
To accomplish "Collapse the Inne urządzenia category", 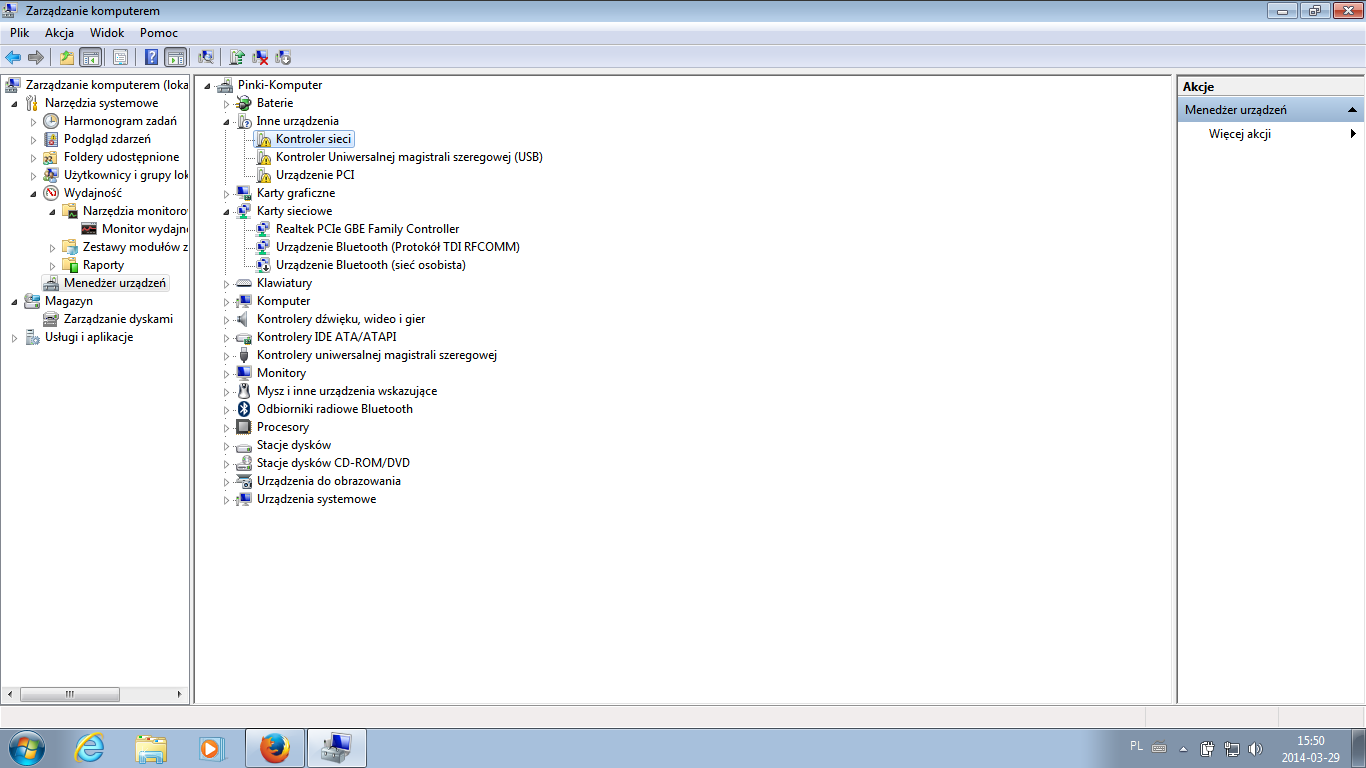I will 227,121.
